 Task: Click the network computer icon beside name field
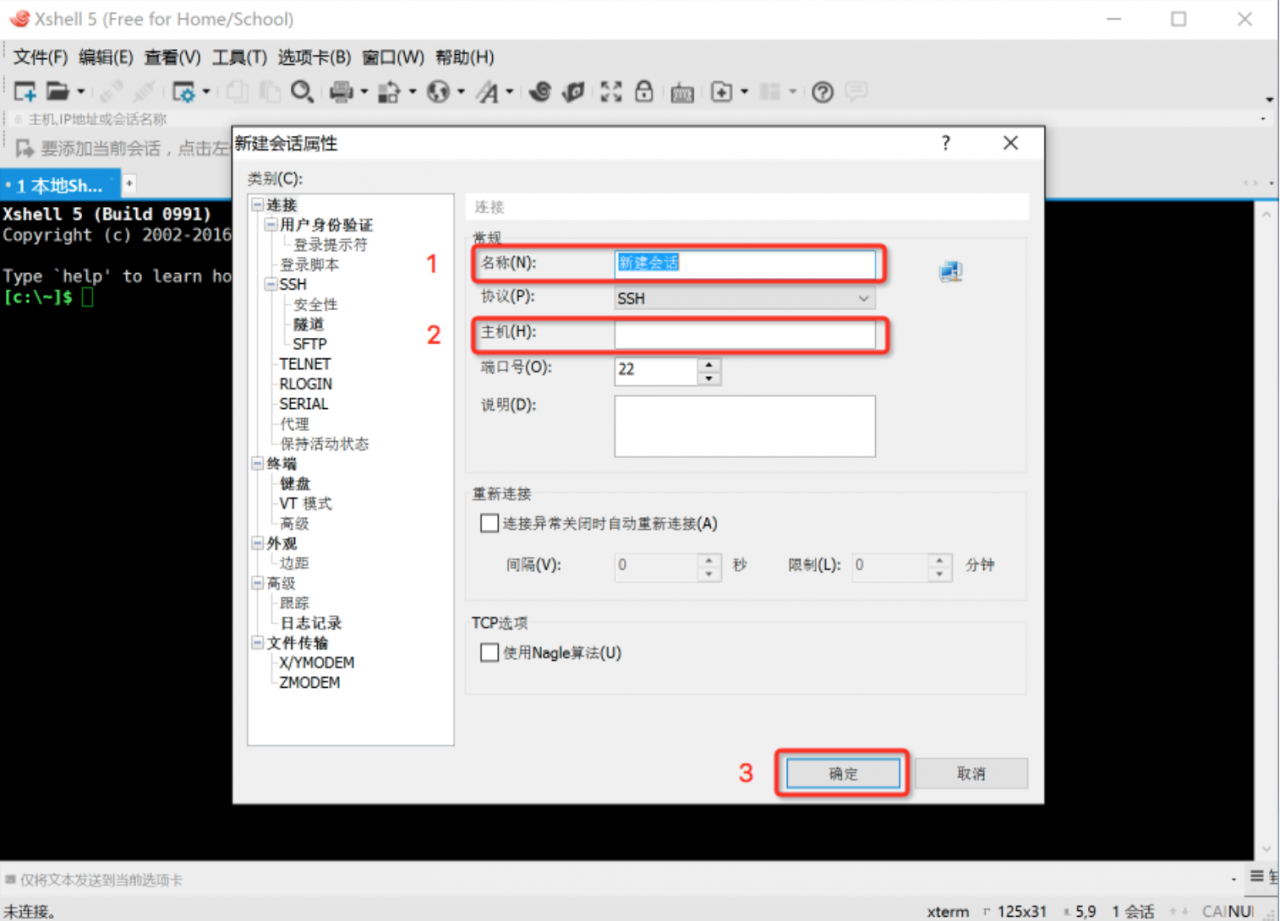950,271
